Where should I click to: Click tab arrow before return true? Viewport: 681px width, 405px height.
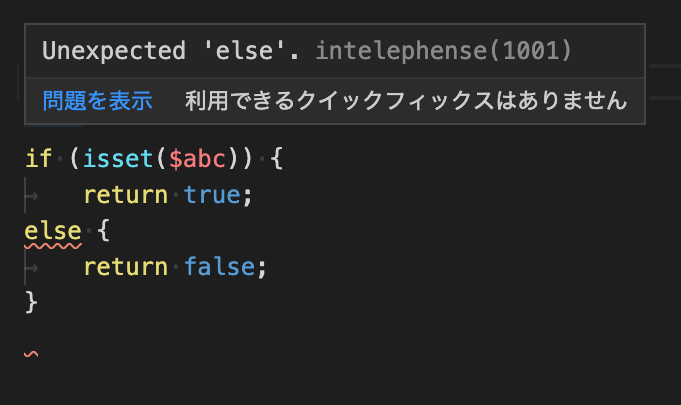[32, 196]
